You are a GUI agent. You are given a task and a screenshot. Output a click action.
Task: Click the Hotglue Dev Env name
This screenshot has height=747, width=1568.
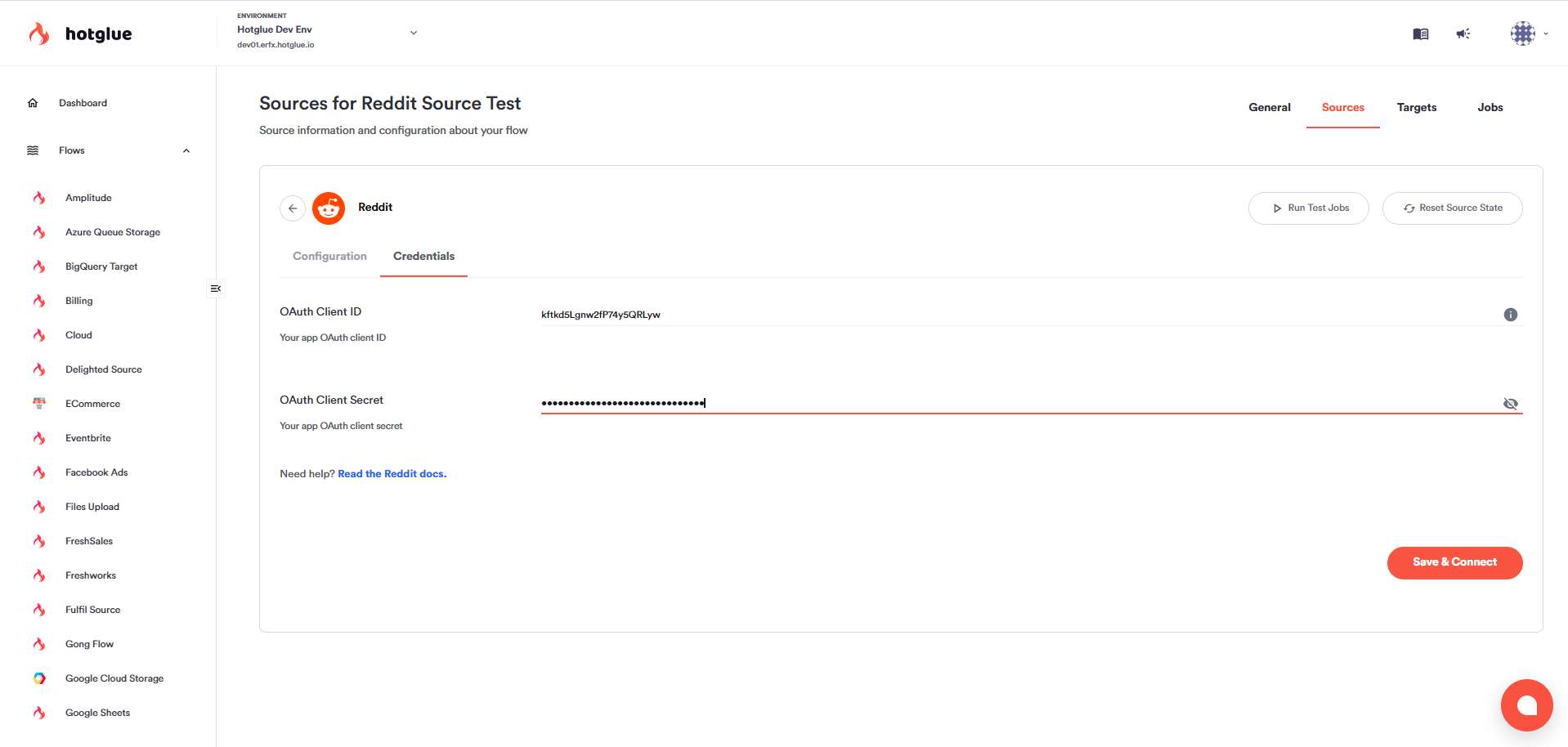click(x=275, y=29)
